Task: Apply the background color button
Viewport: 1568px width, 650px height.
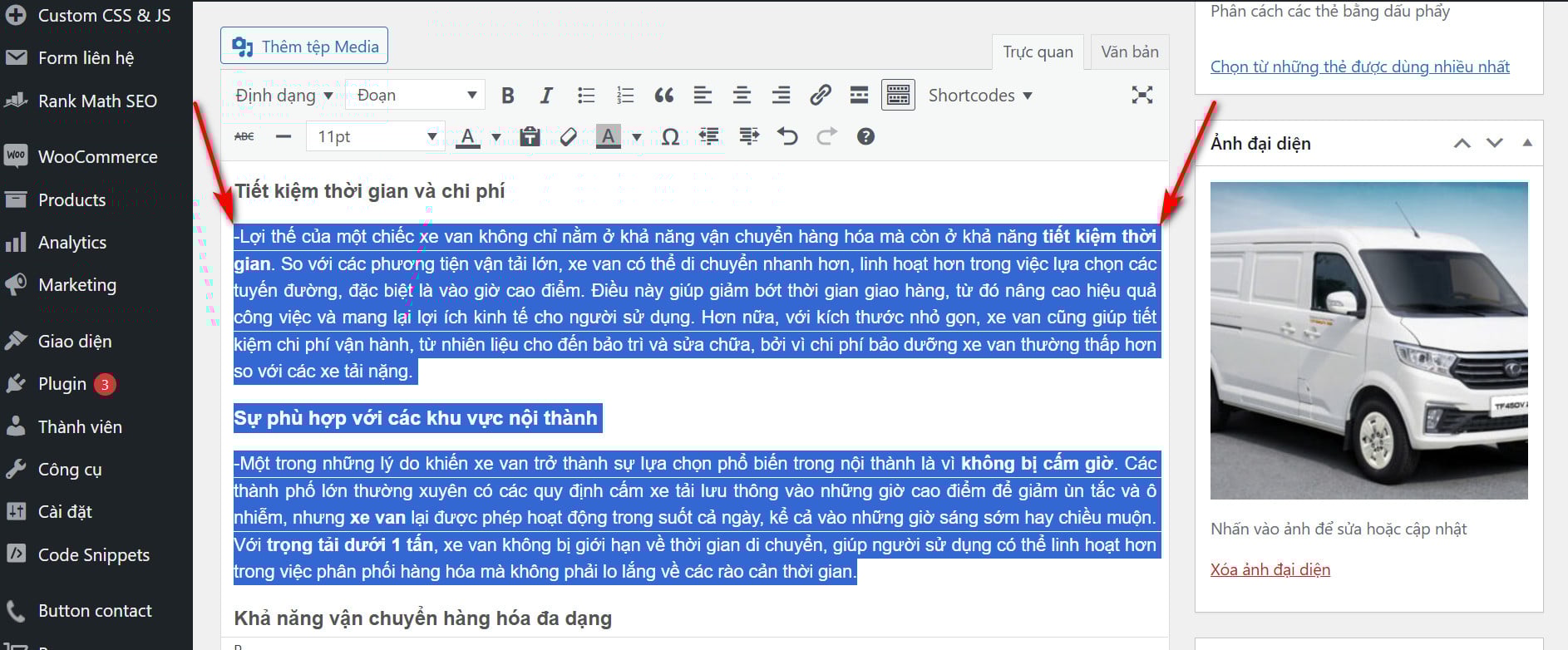Action: tap(609, 136)
